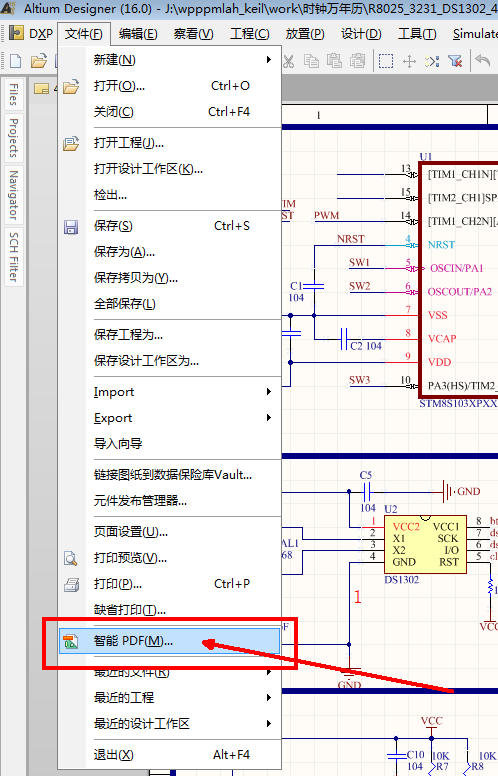Click the floppy disk Save icon
The width and height of the screenshot is (498, 776).
click(x=71, y=227)
